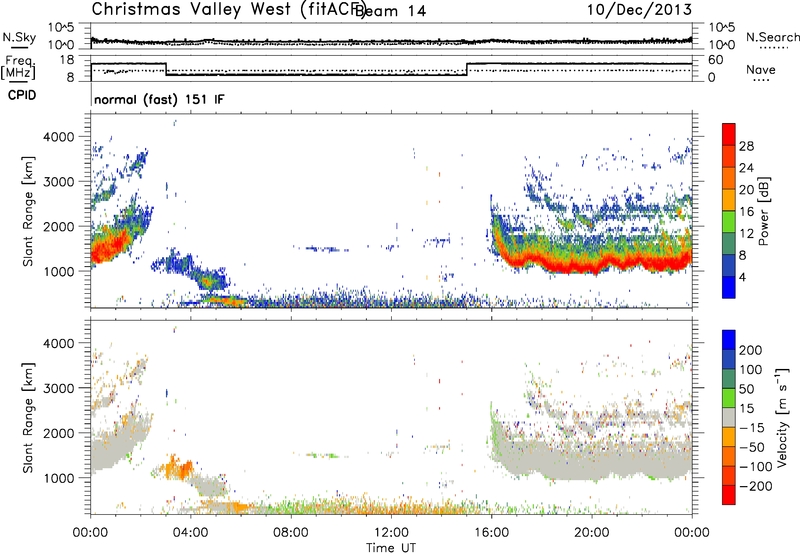The width and height of the screenshot is (800, 554).
Task: Click the 'Power [dB]' color bar title
Action: (x=763, y=211)
